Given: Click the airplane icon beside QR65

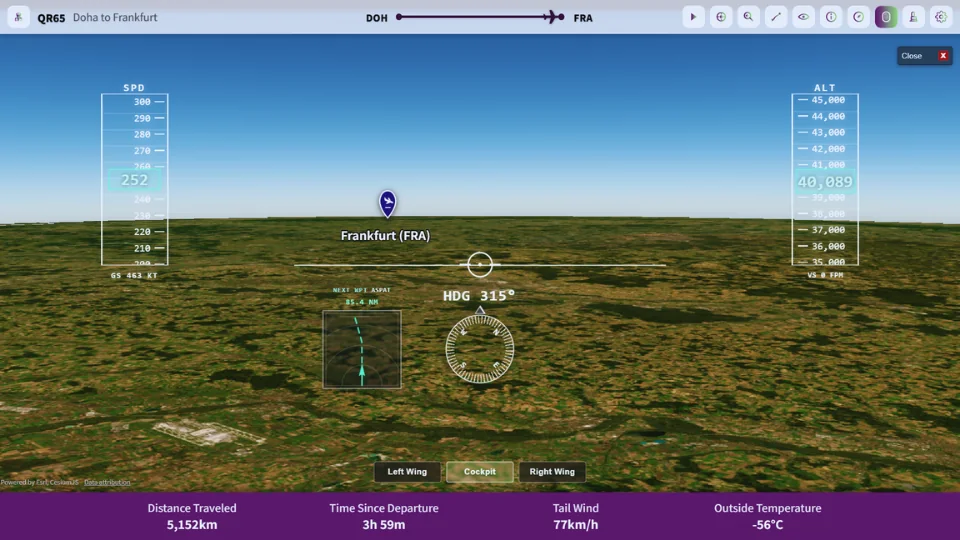Looking at the screenshot, I should point(18,17).
